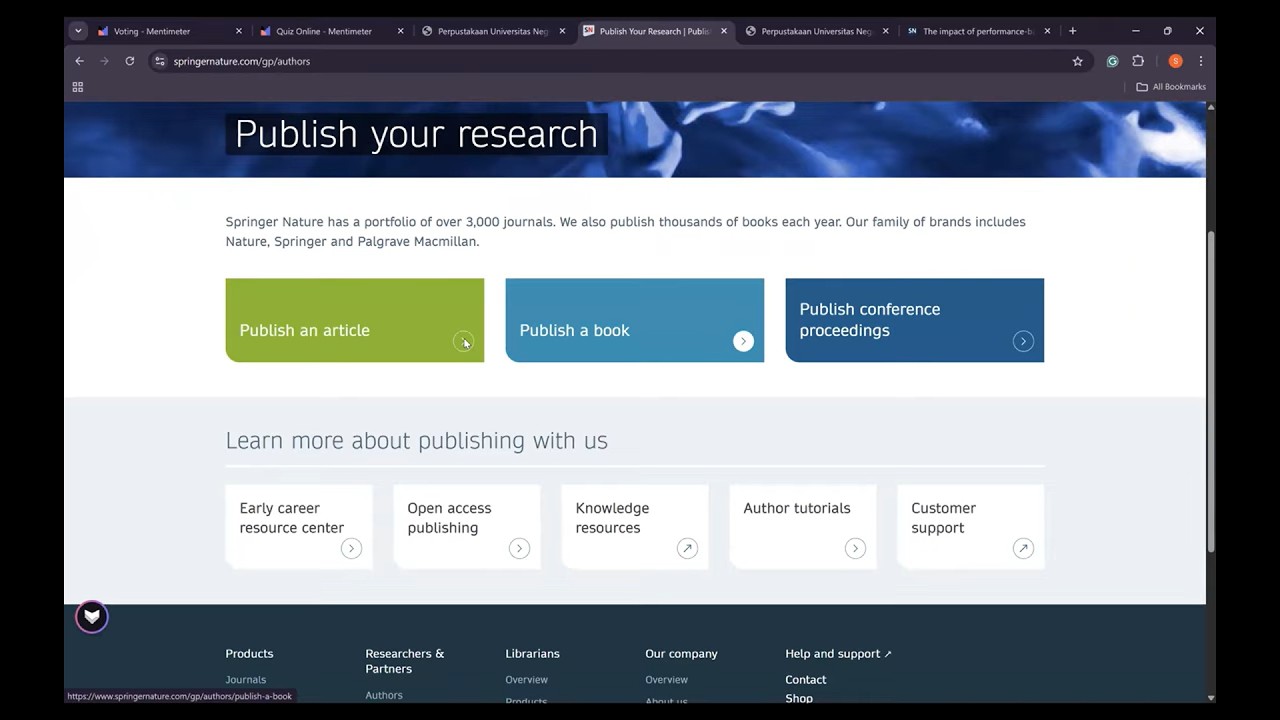Click the scrollbar up arrow
Image resolution: width=1280 pixels, height=720 pixels.
(1211, 106)
